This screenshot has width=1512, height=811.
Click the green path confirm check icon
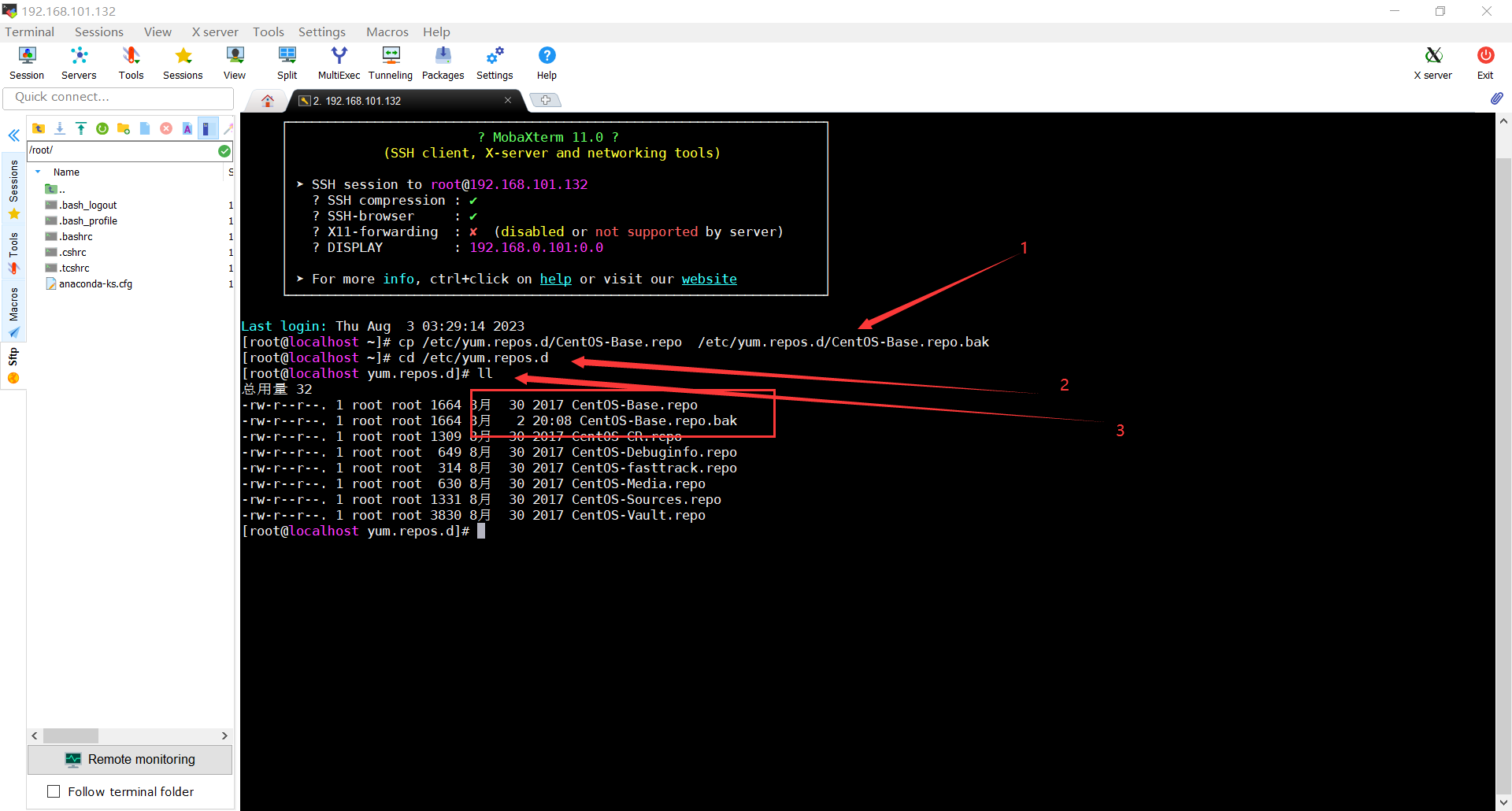pyautogui.click(x=224, y=150)
